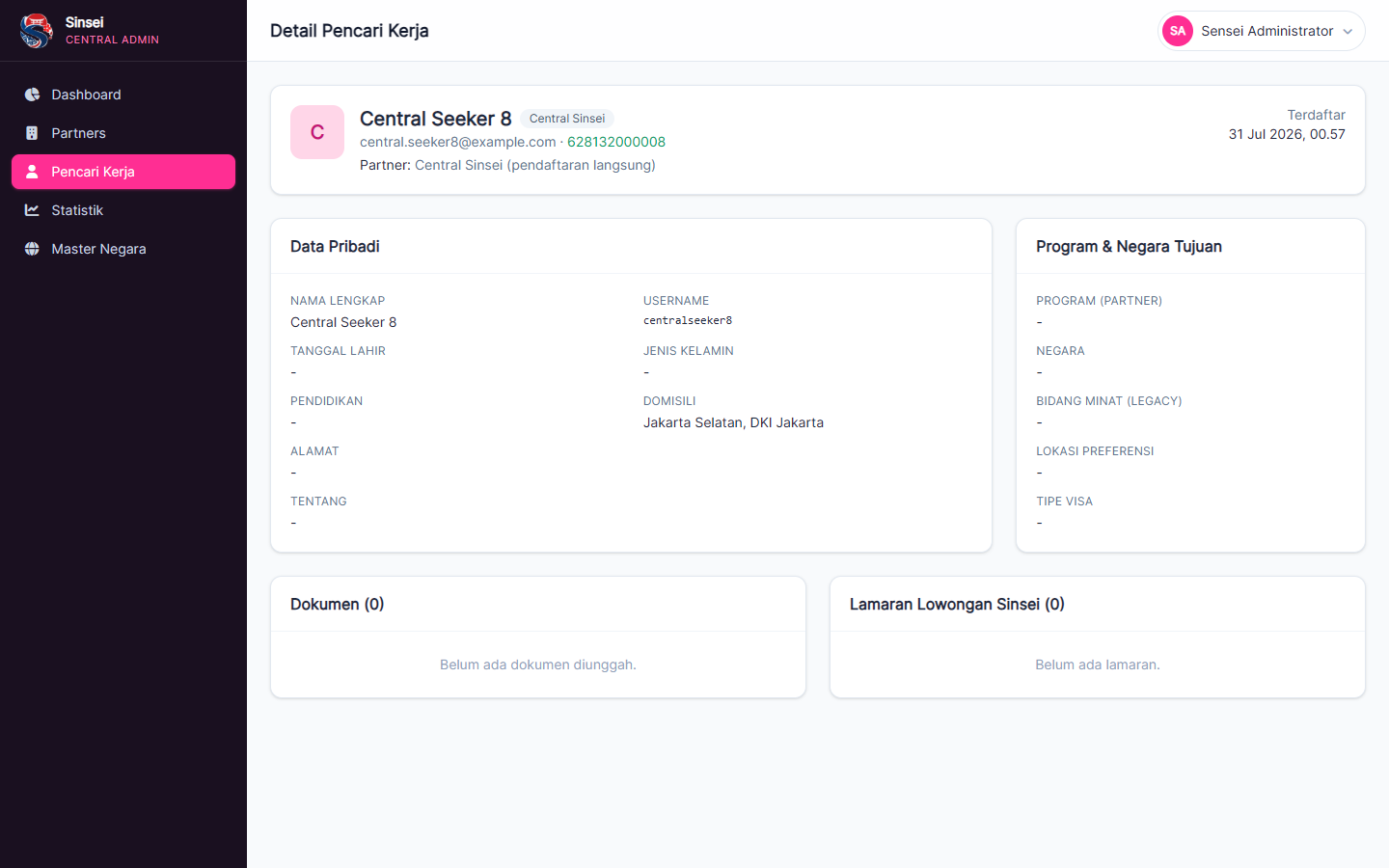Click the Belum ada lamaran message

(1098, 665)
